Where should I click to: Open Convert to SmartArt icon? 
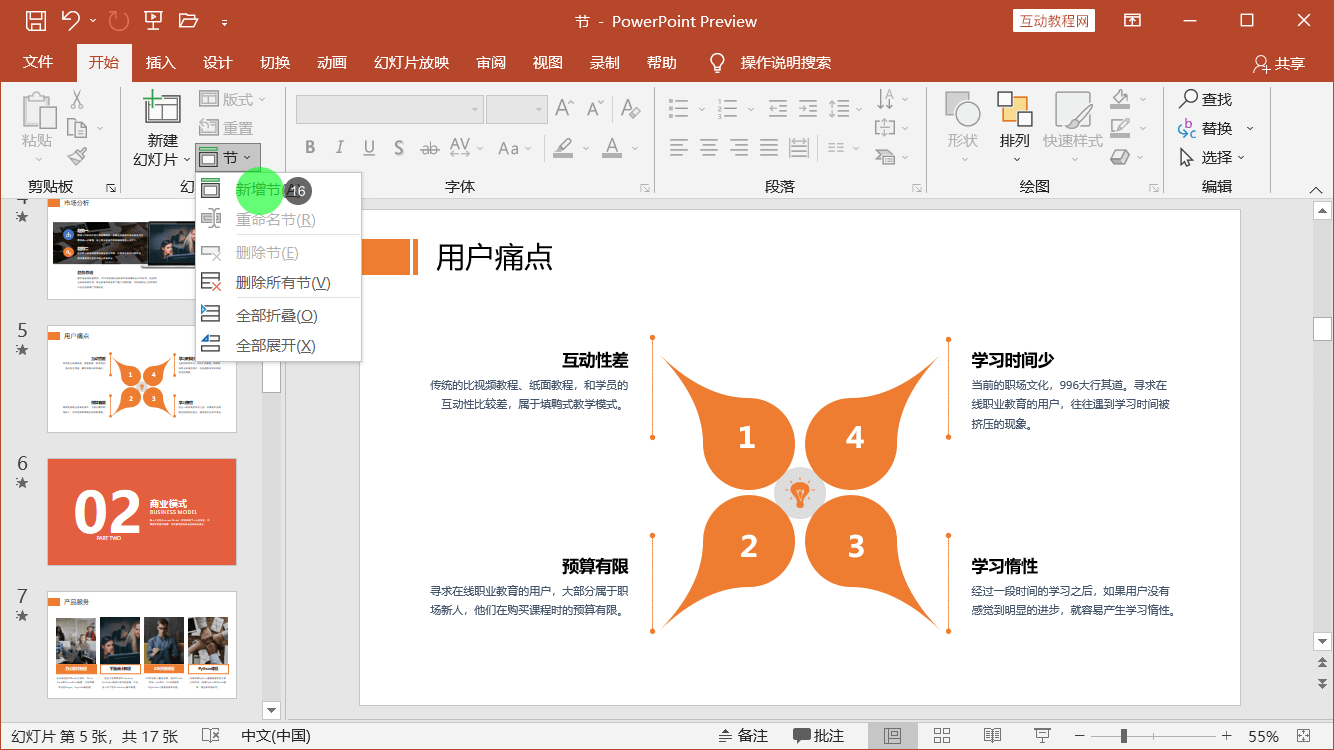coord(887,156)
